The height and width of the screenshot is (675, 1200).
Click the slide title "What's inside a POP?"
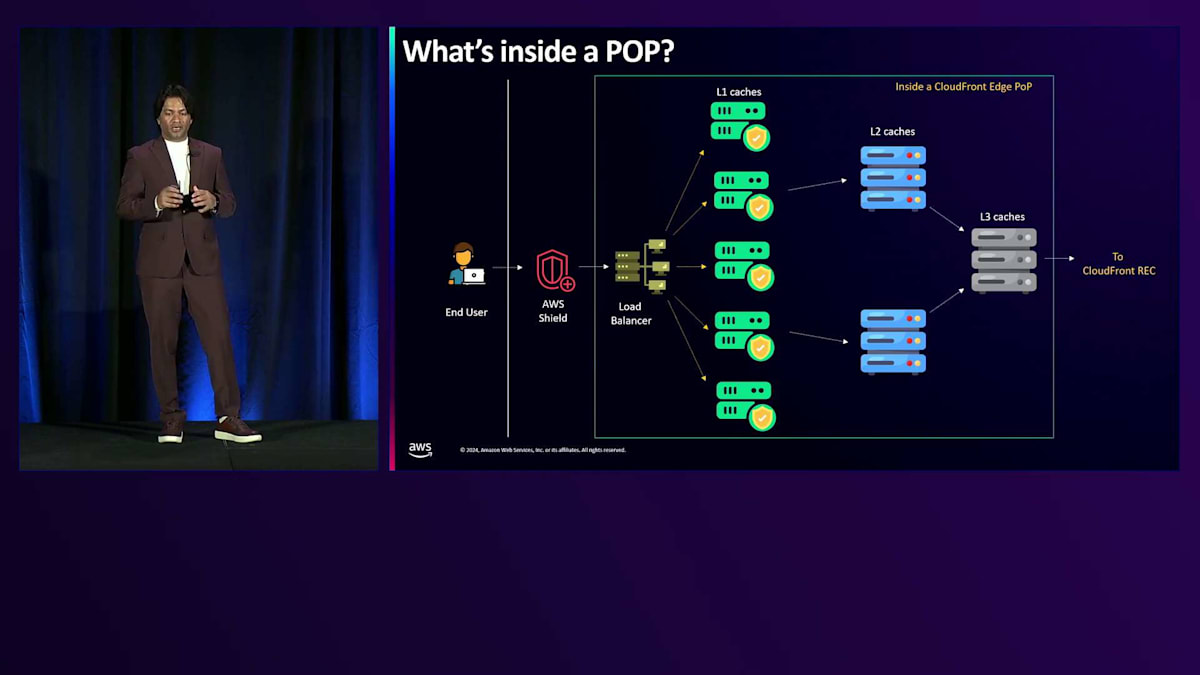click(x=539, y=51)
